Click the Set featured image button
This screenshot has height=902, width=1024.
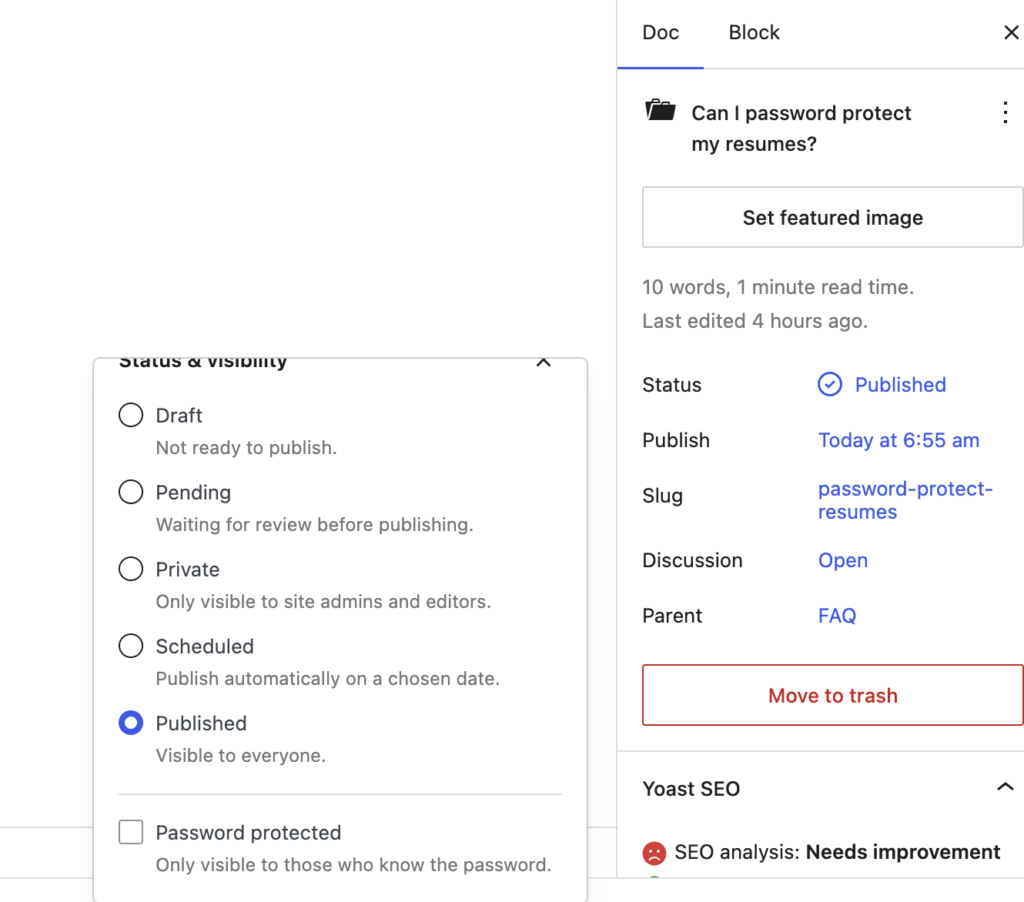(833, 217)
